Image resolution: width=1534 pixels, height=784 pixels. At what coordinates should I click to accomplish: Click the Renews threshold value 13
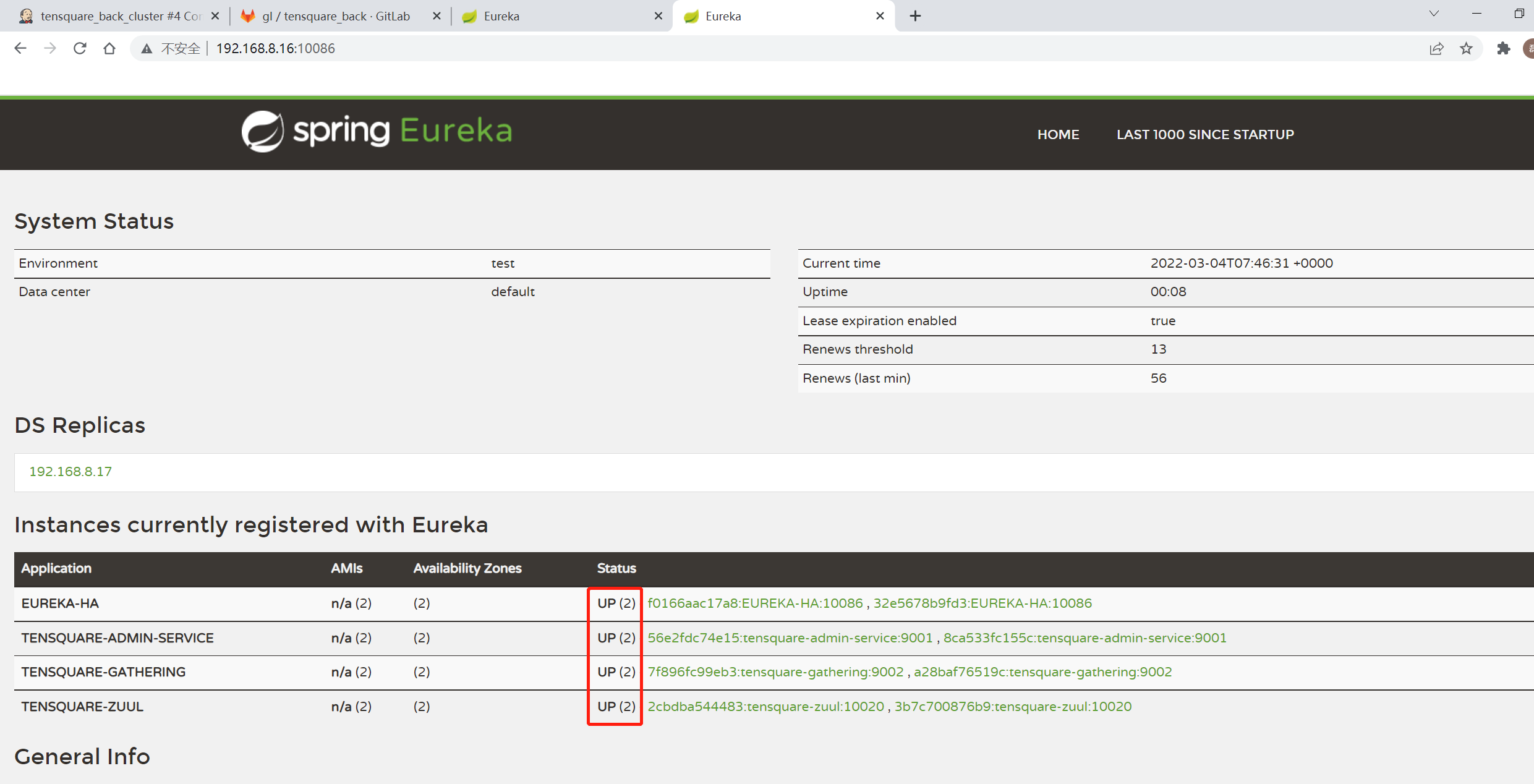coord(1158,349)
